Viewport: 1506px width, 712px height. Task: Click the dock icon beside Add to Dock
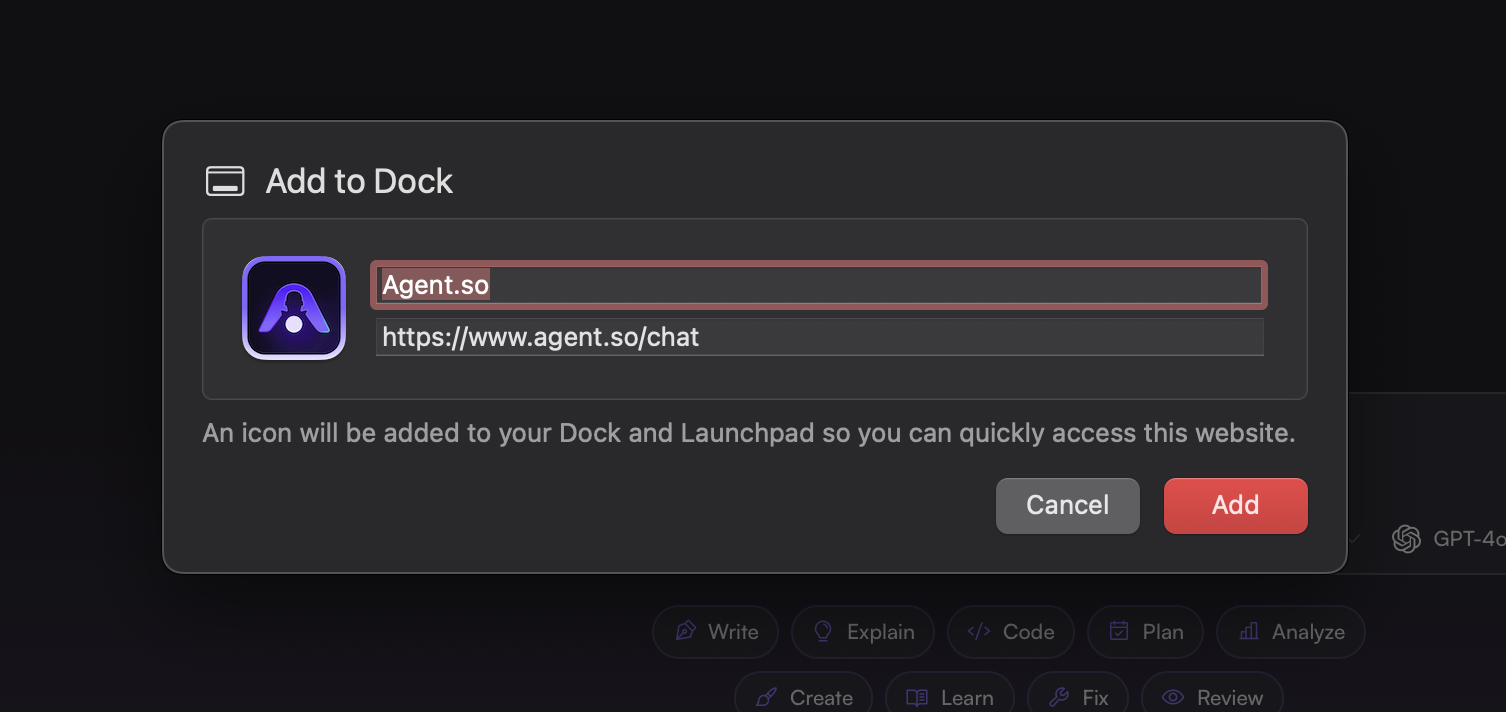tap(225, 181)
